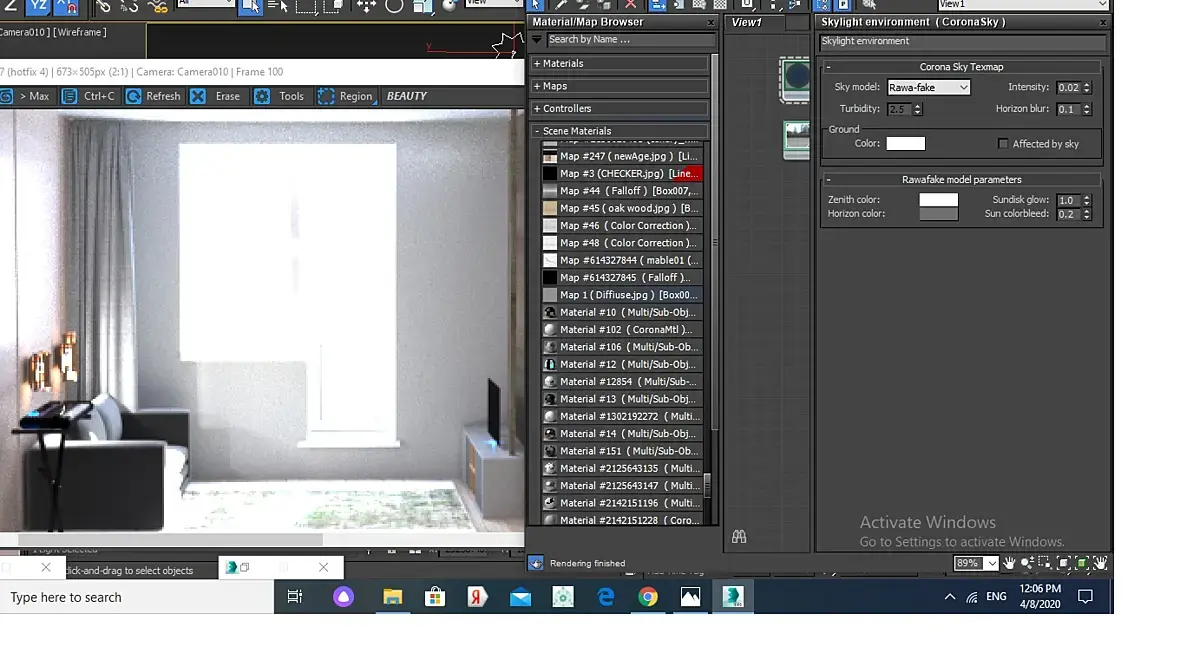1180x666 pixels.
Task: Select the Scale tool
Action: coord(424,7)
